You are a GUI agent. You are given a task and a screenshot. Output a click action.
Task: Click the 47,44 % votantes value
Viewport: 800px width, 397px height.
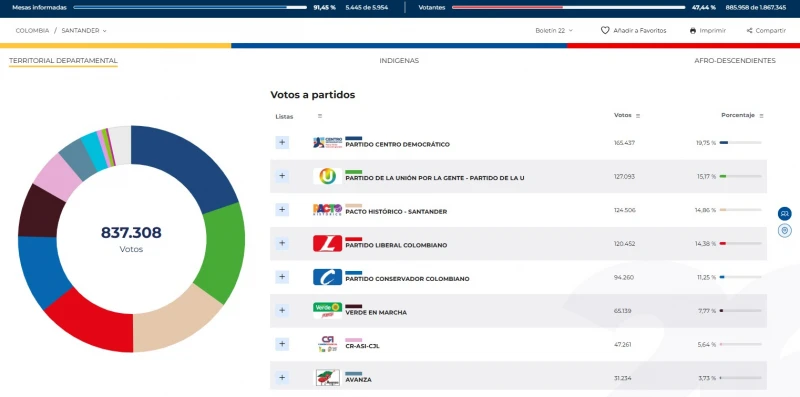pyautogui.click(x=704, y=8)
